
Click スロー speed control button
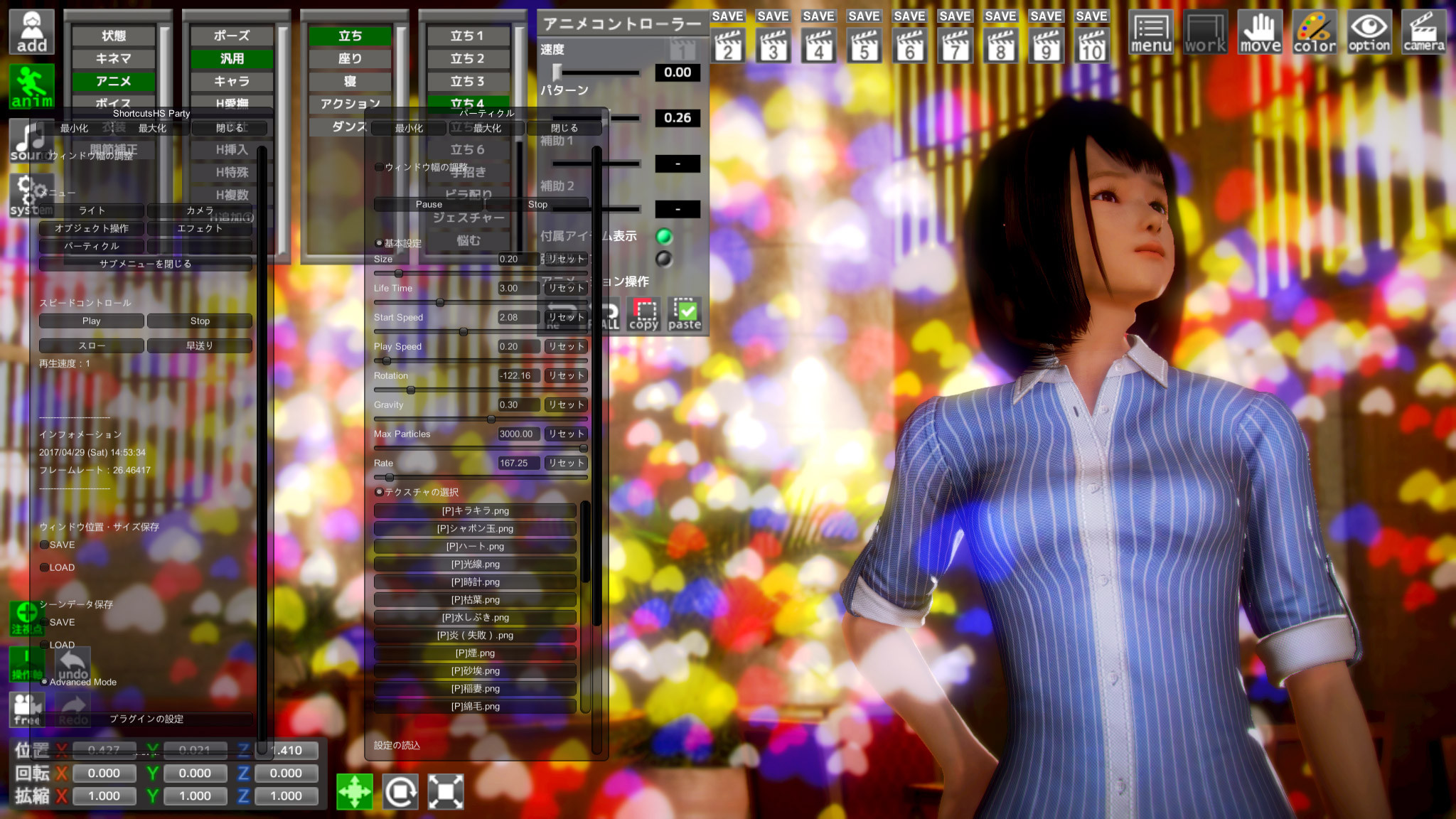(92, 346)
